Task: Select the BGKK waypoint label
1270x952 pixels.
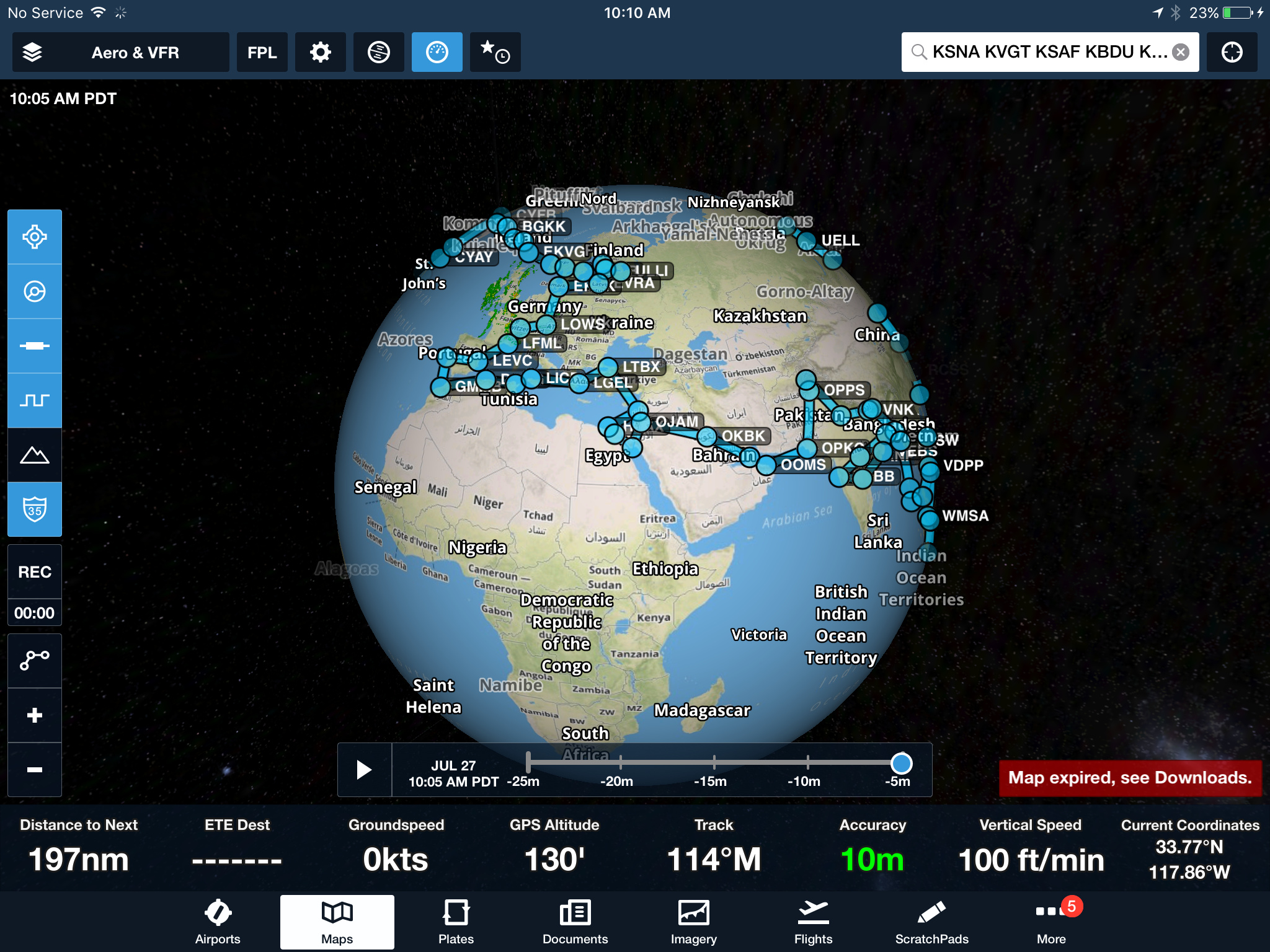Action: click(543, 227)
